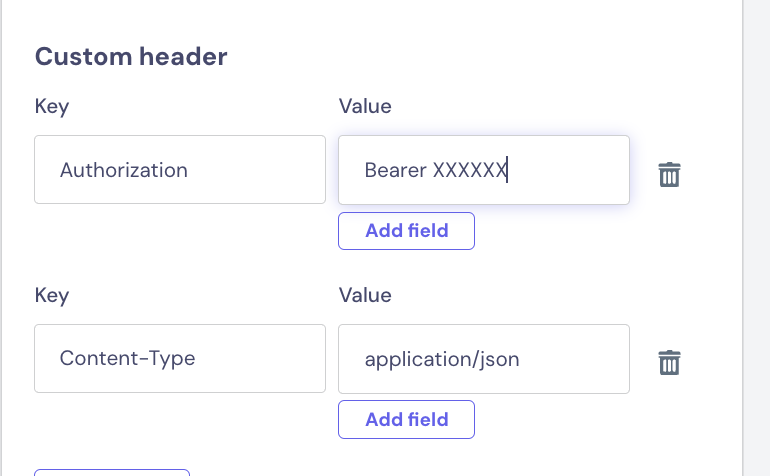Click the word Authorization inside its field
This screenshot has height=476, width=770.
[x=124, y=170]
